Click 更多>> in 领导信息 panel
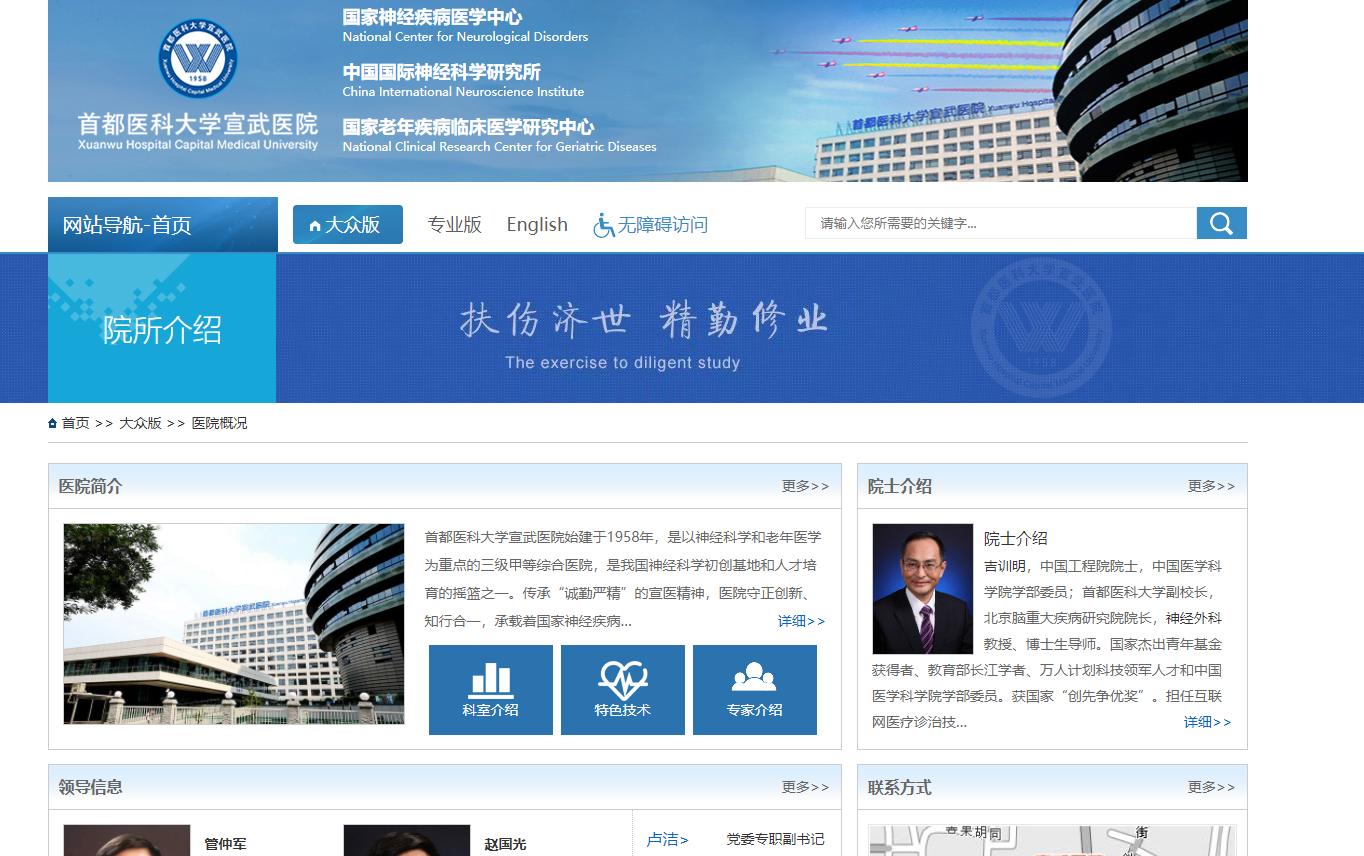 tap(805, 787)
